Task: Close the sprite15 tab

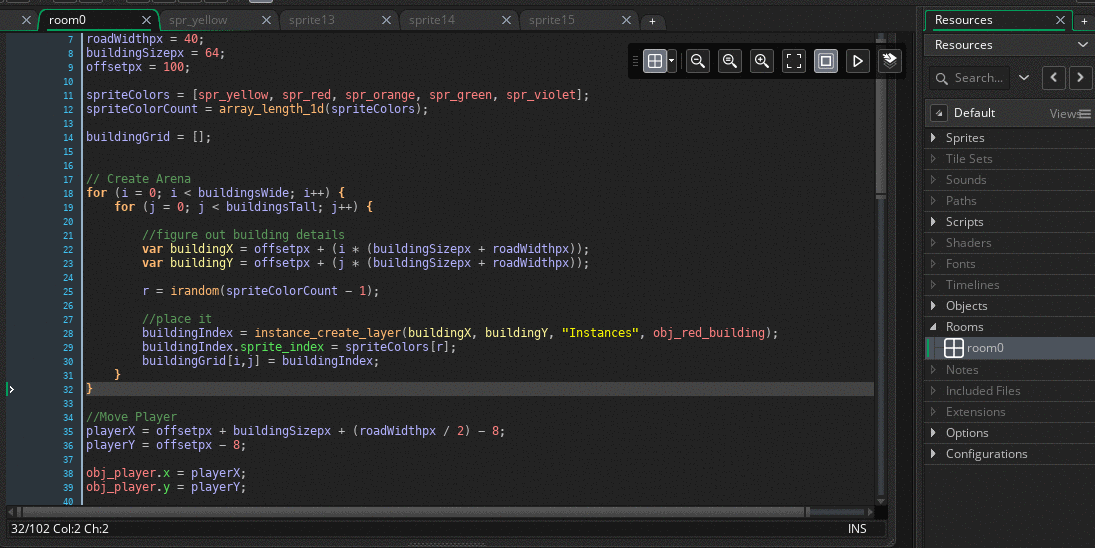Action: [626, 20]
